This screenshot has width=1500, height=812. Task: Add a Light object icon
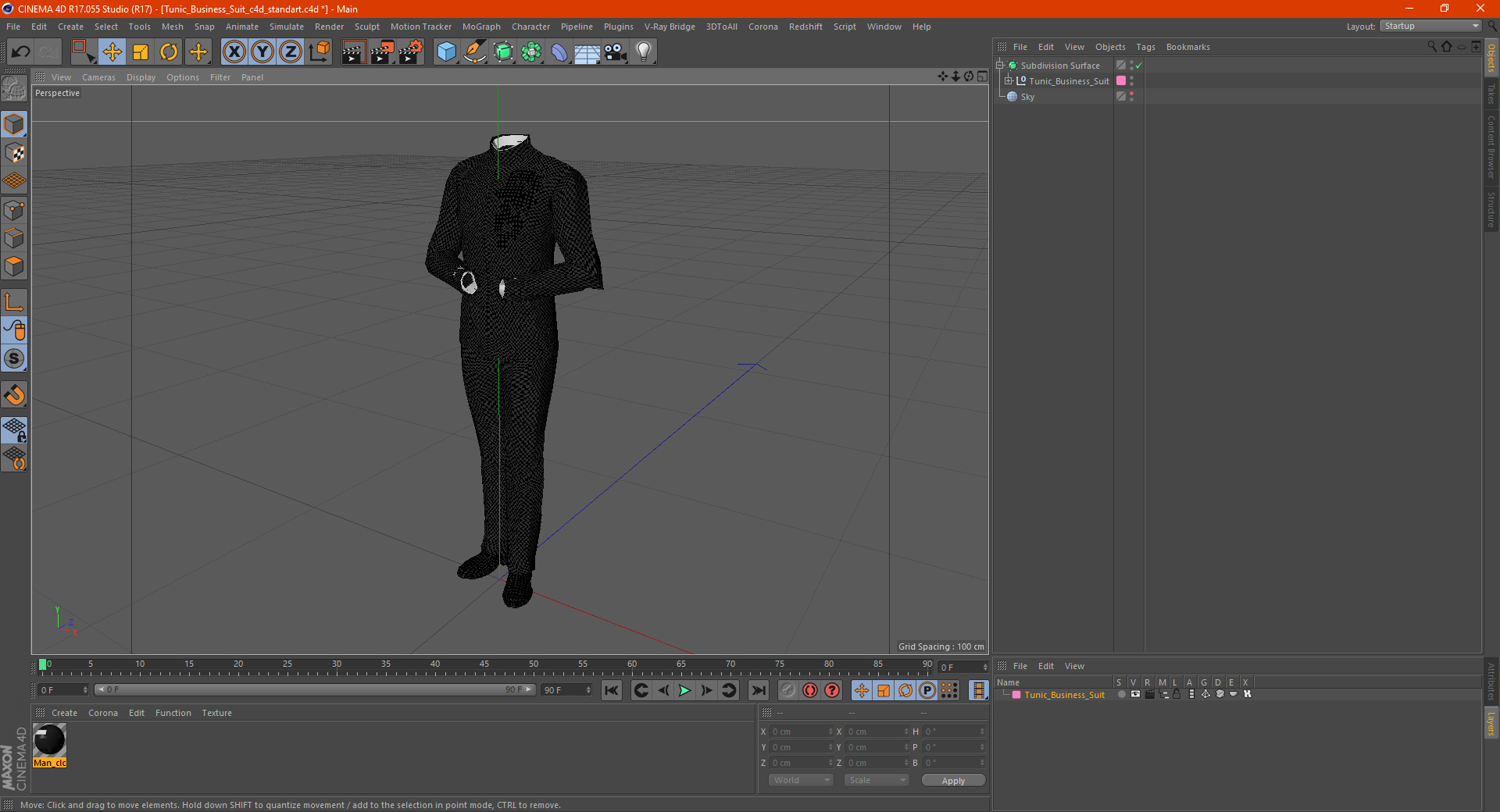[644, 52]
